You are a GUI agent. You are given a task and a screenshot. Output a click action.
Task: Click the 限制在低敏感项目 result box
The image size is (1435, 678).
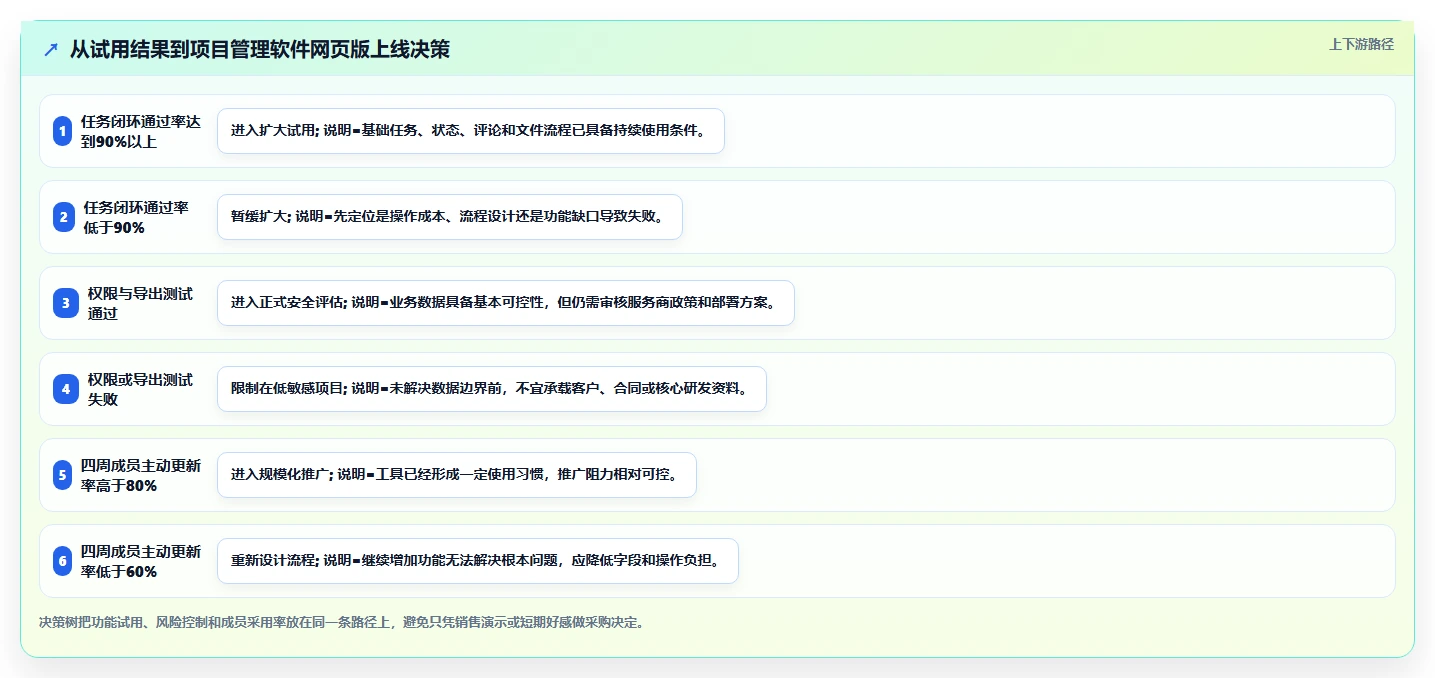pyautogui.click(x=491, y=389)
